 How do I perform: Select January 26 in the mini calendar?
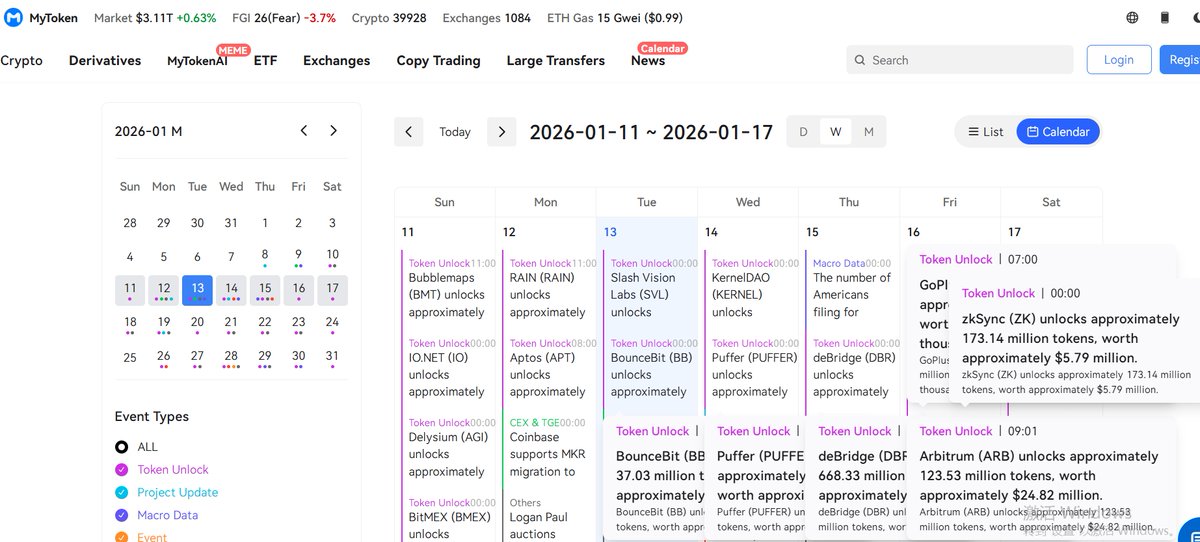pyautogui.click(x=164, y=358)
